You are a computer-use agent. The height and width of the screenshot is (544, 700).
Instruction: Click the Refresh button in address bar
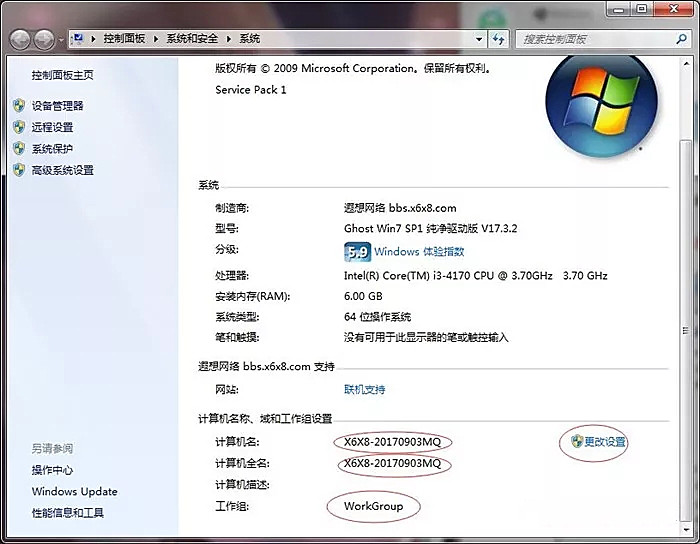click(x=498, y=39)
